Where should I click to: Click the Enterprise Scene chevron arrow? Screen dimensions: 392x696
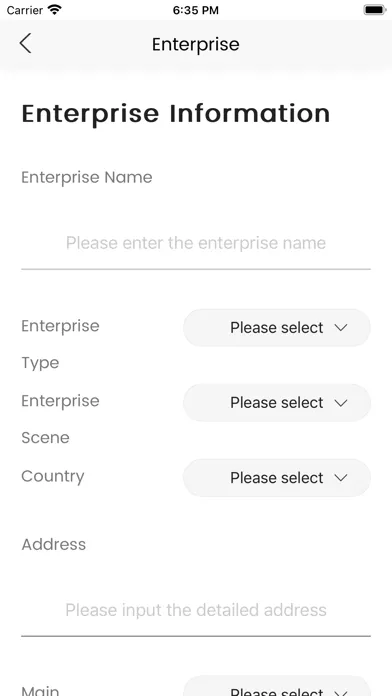click(341, 403)
